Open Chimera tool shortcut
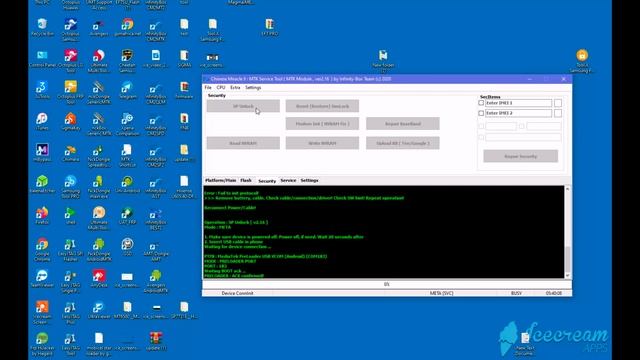This screenshot has height=360, width=640. pos(71,153)
